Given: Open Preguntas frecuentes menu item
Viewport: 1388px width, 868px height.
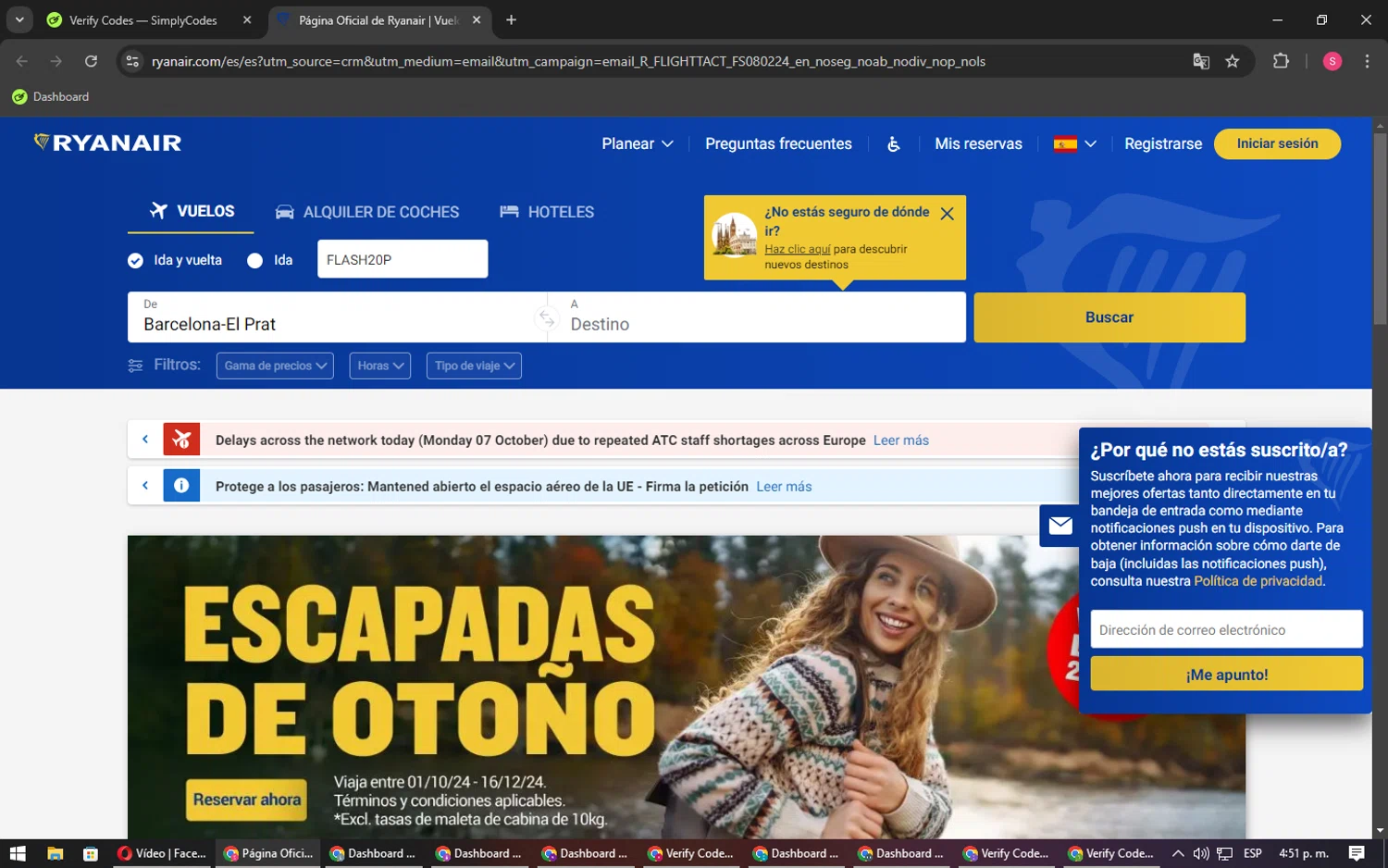Looking at the screenshot, I should 778,144.
